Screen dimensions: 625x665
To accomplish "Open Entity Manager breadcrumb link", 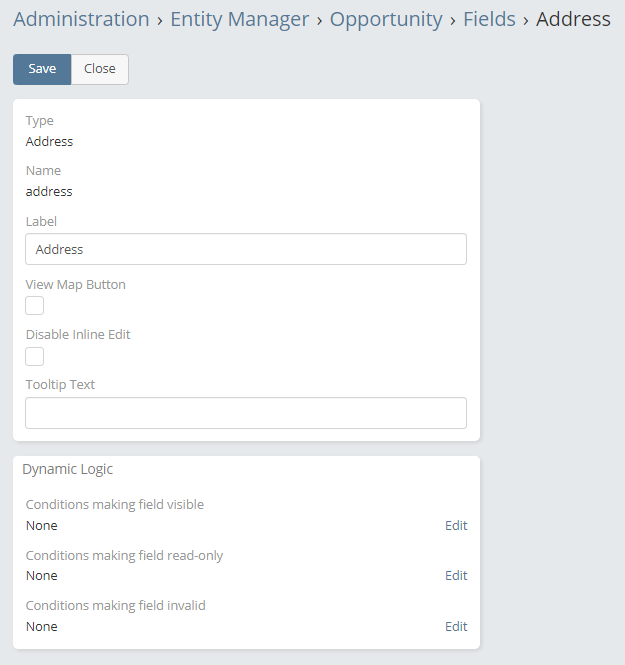I will tap(240, 19).
